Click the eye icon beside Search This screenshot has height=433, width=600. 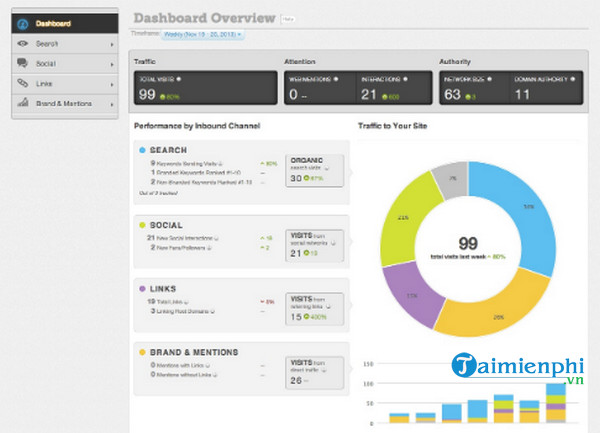[23, 44]
